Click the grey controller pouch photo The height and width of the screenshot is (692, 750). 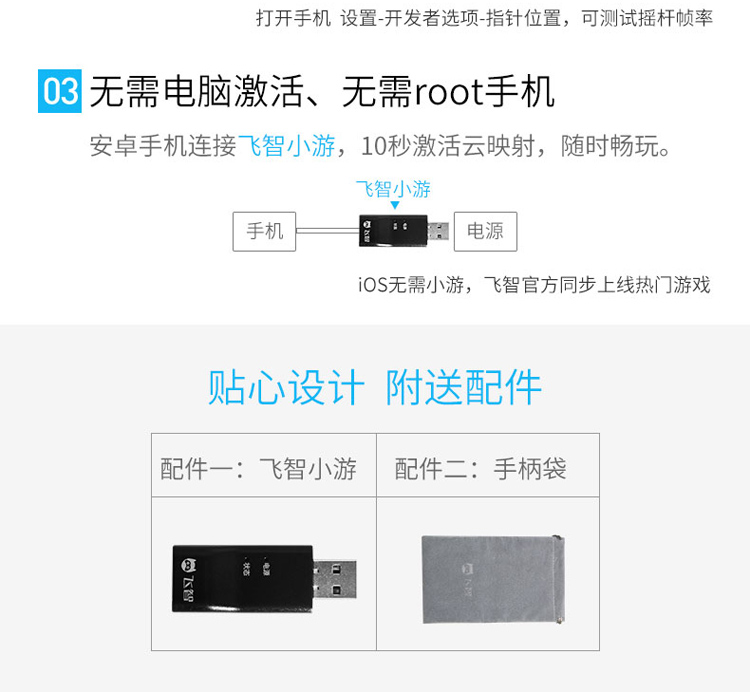tap(493, 579)
